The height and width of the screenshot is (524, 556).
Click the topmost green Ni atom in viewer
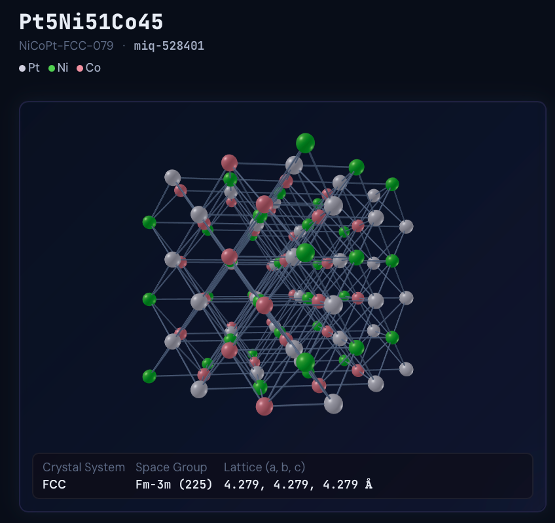(305, 143)
